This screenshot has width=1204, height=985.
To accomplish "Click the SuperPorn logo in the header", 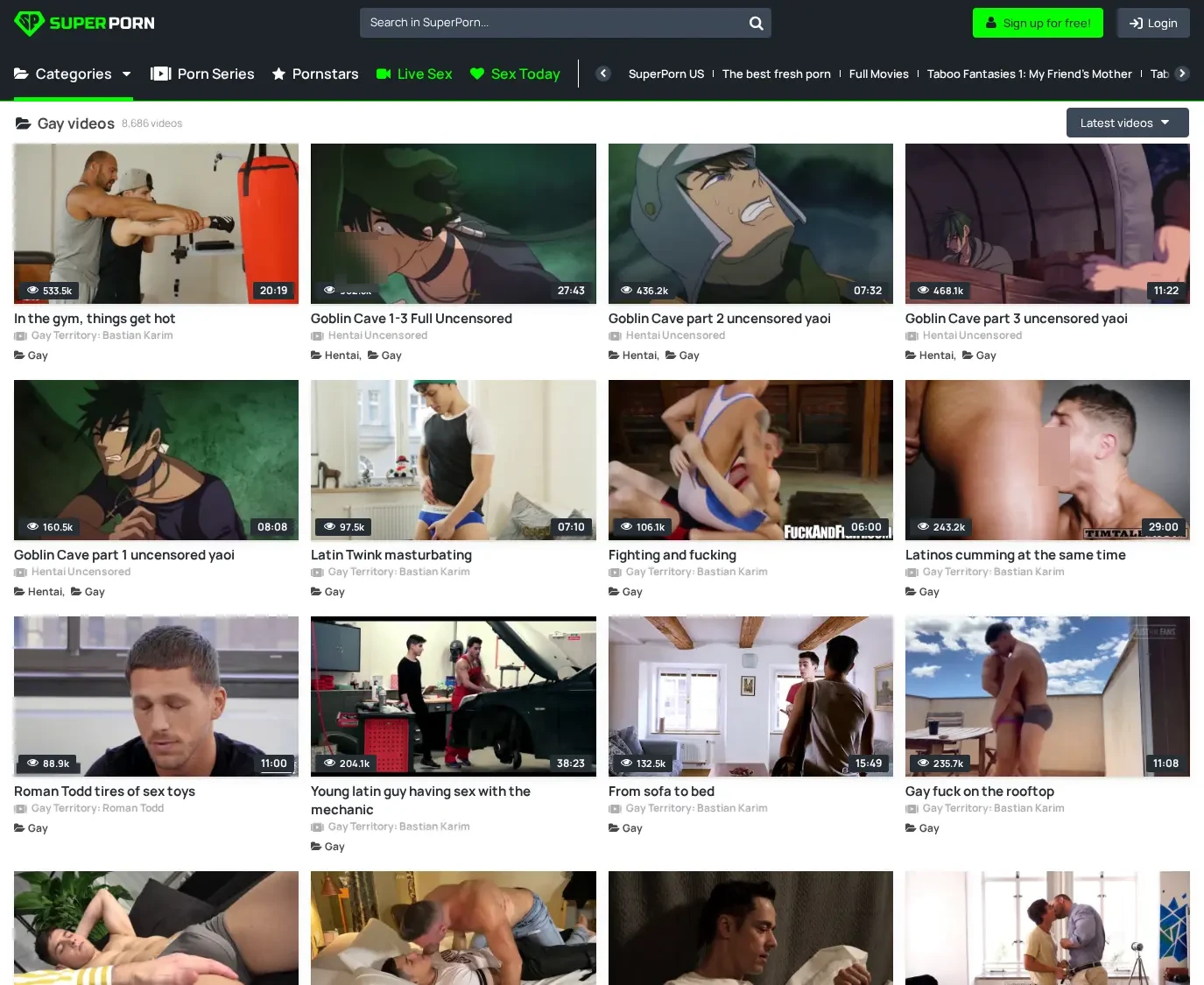I will tap(84, 23).
